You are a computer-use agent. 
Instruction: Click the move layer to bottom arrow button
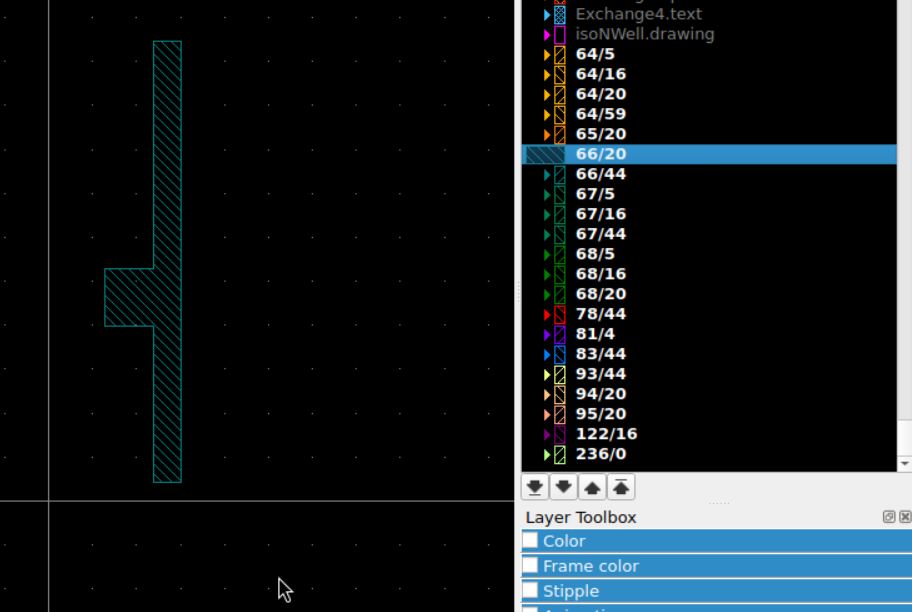[x=535, y=487]
